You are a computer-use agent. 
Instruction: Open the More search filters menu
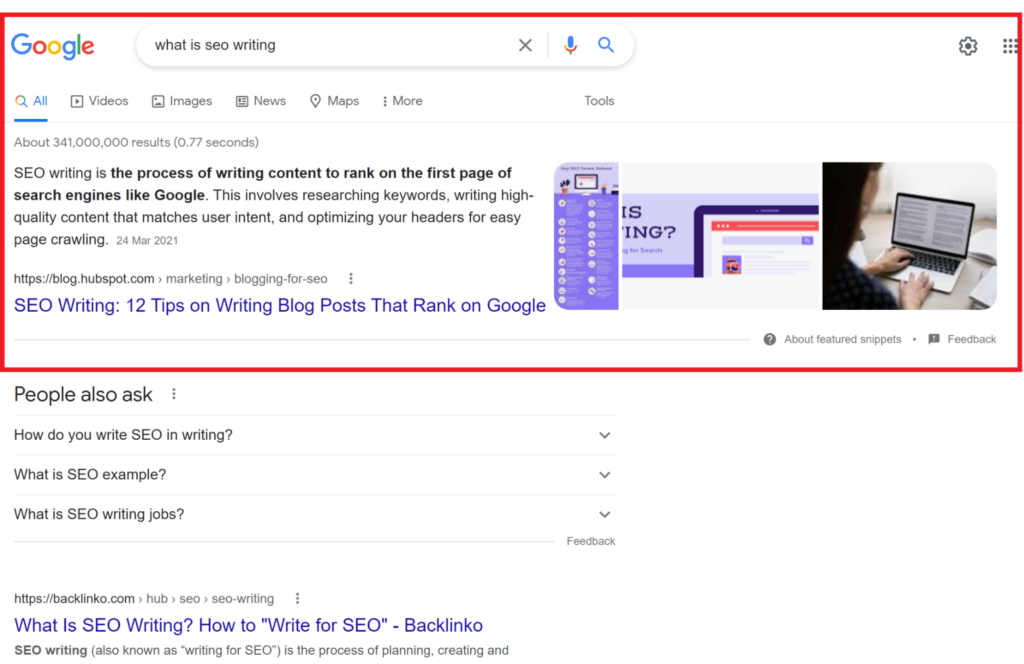tap(402, 101)
